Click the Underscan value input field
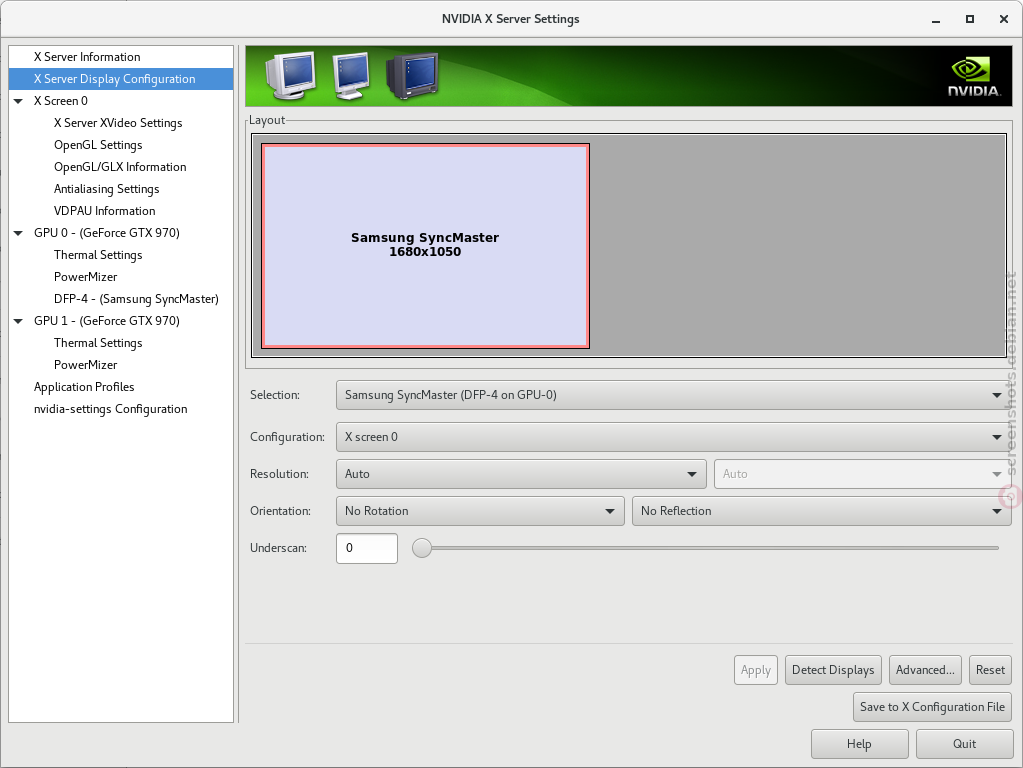The width and height of the screenshot is (1023, 768). [x=367, y=548]
